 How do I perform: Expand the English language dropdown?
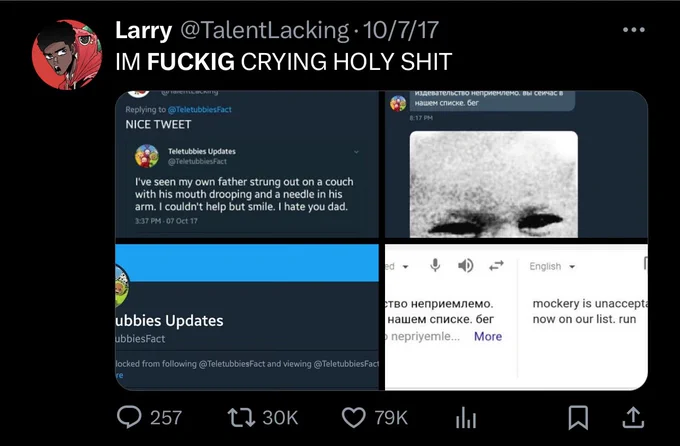point(552,266)
